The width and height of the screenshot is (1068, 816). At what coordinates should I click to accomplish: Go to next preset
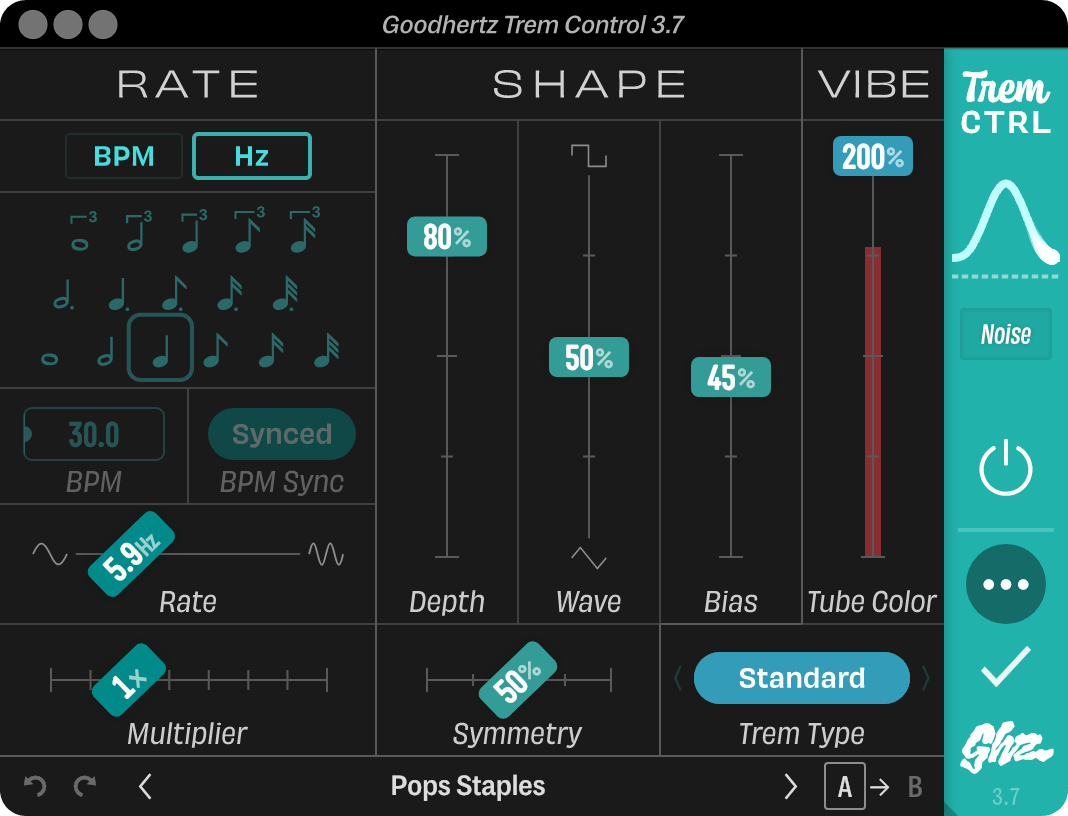click(790, 786)
